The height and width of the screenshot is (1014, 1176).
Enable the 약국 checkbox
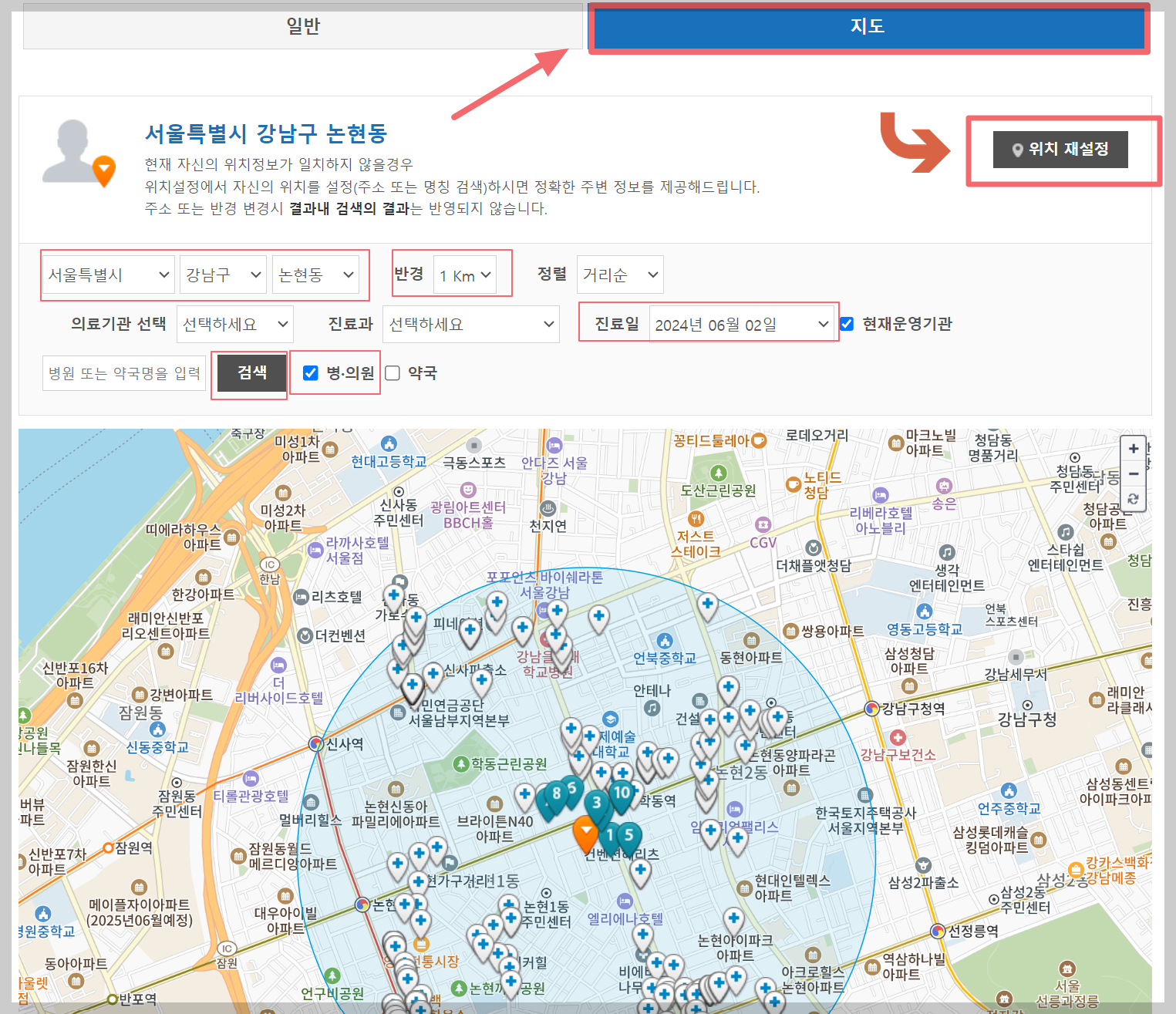click(393, 373)
